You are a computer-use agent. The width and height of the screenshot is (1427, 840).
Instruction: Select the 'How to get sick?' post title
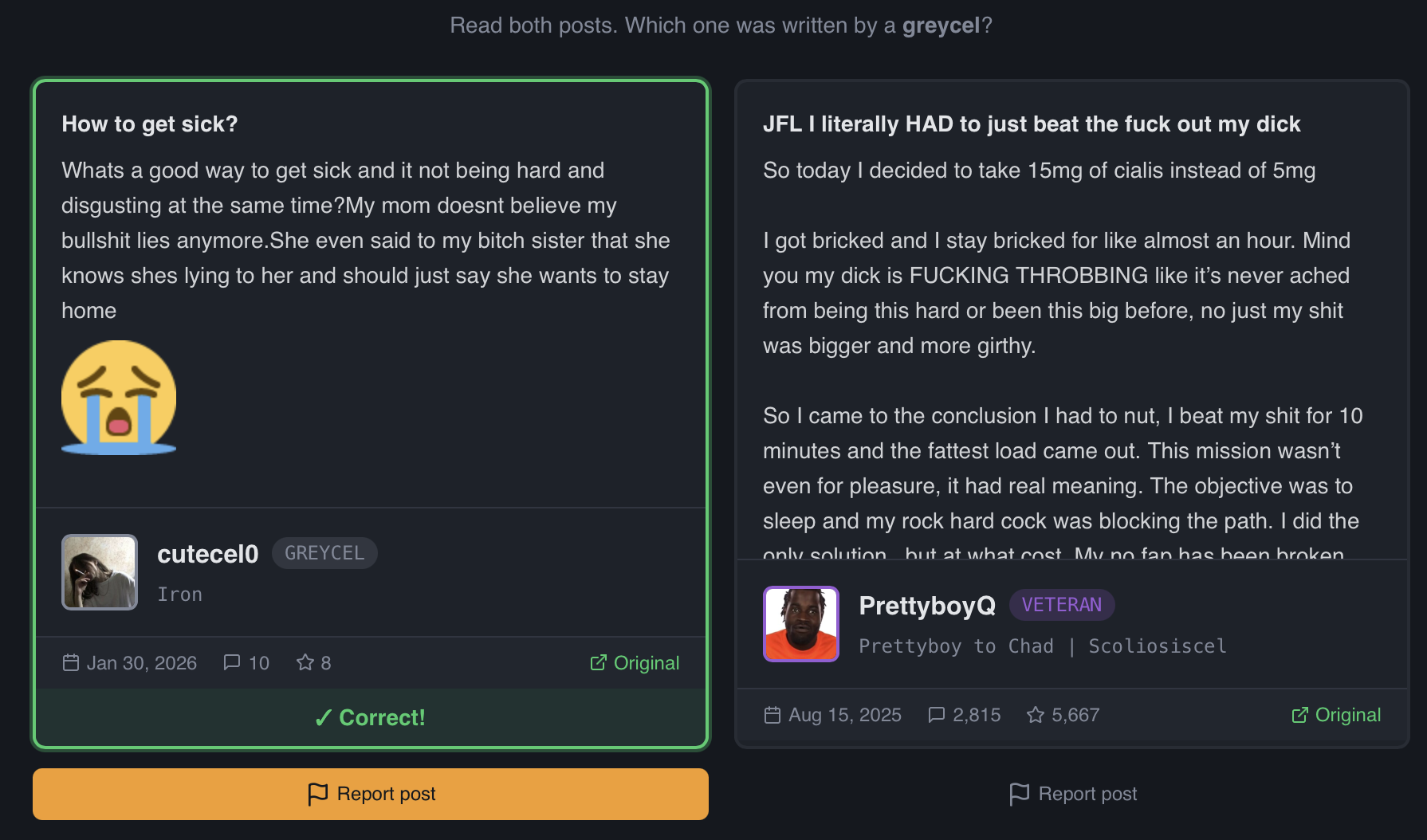(x=150, y=124)
